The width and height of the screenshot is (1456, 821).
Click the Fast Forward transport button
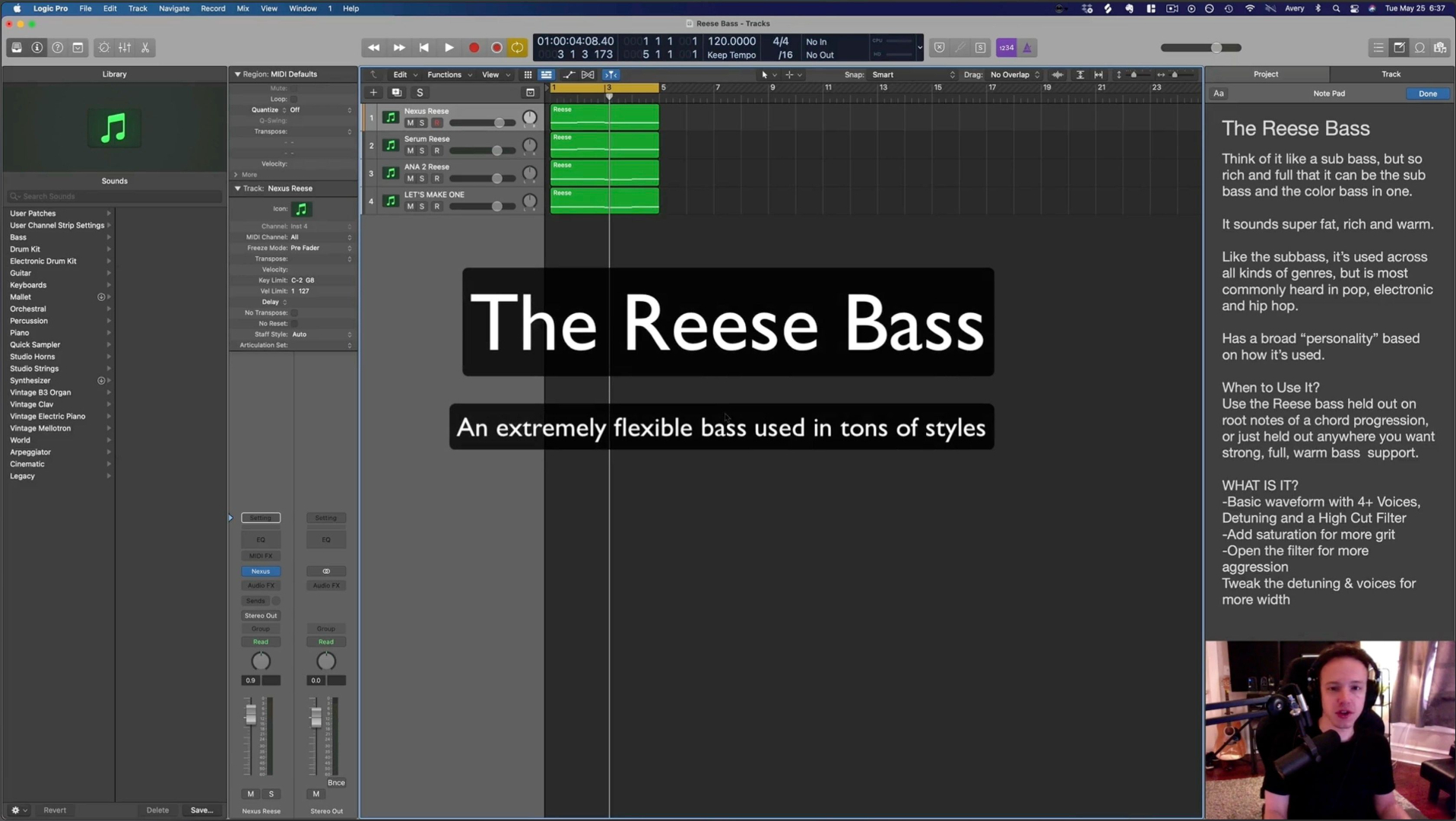click(x=399, y=48)
